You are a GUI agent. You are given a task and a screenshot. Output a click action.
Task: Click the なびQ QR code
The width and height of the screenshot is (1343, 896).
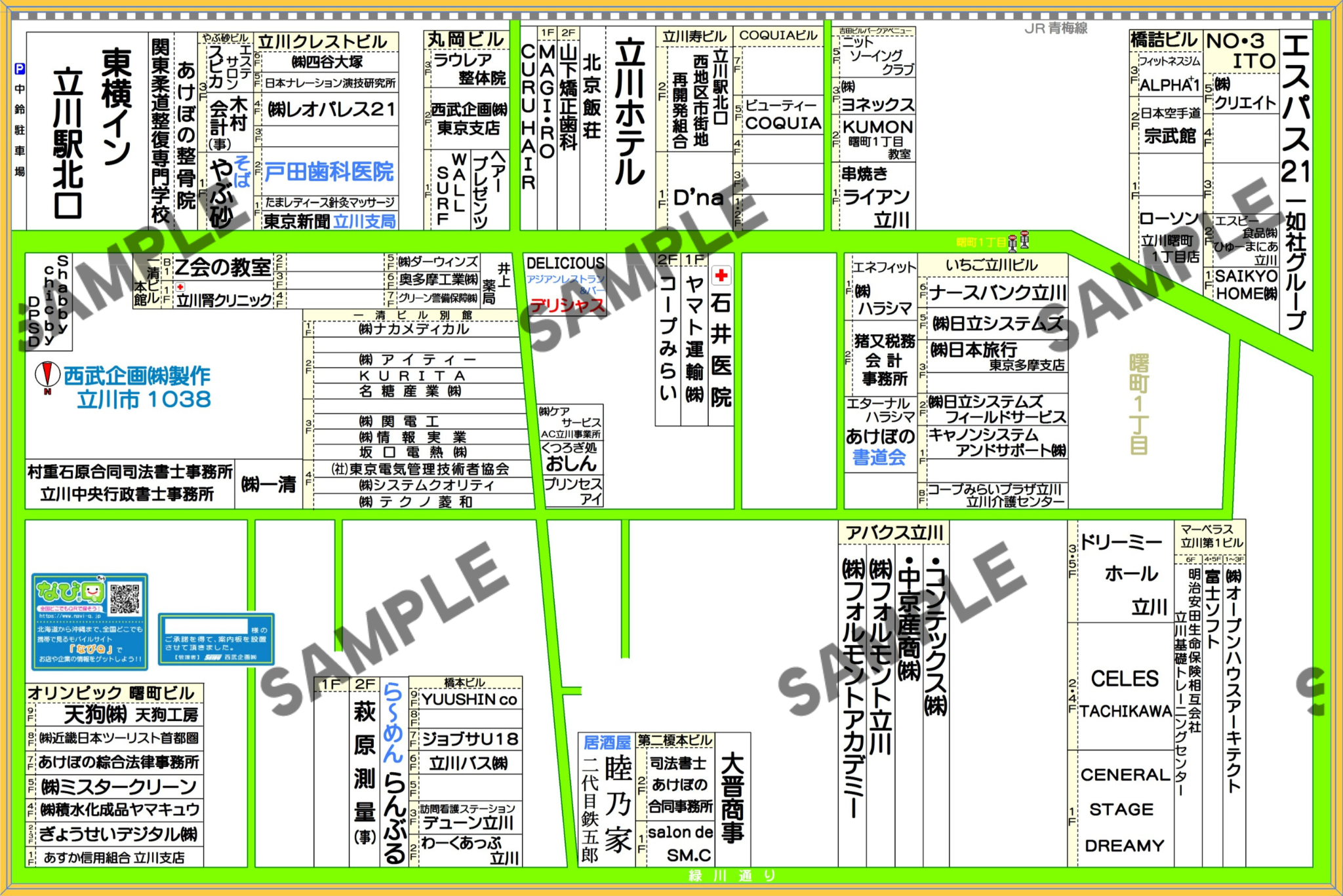pyautogui.click(x=125, y=598)
